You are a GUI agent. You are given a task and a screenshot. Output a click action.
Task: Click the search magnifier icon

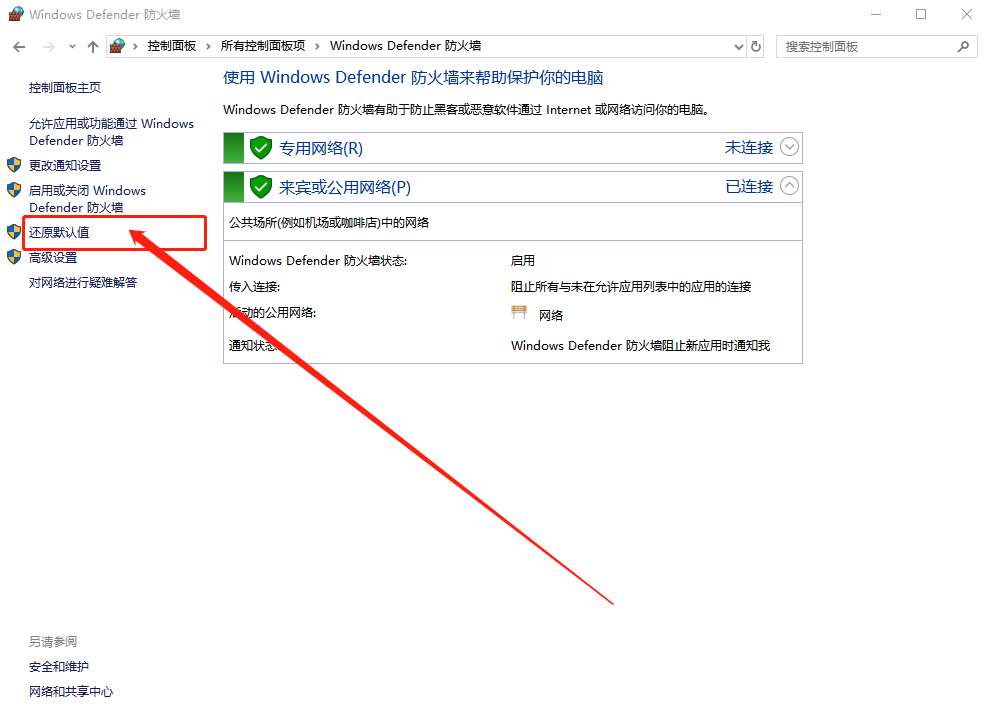pyautogui.click(x=964, y=46)
